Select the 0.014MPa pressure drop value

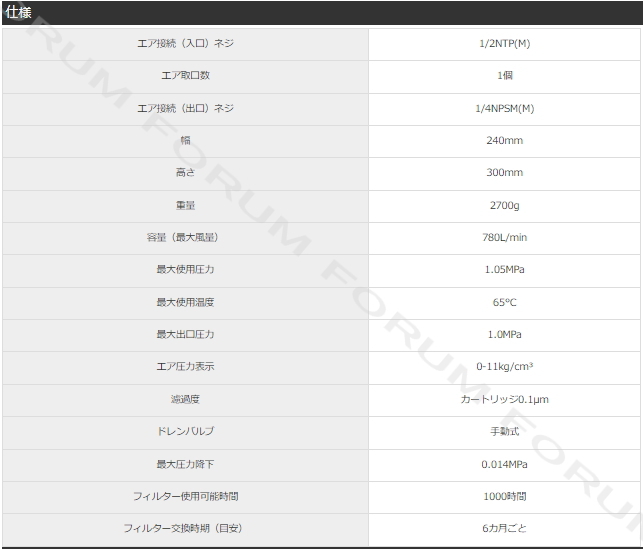[x=505, y=465]
